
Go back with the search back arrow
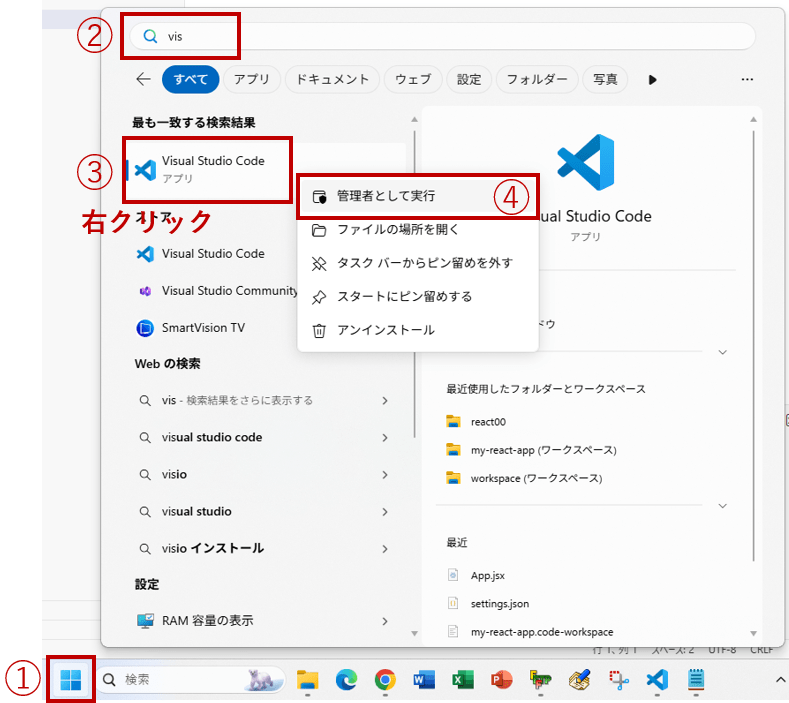[144, 79]
